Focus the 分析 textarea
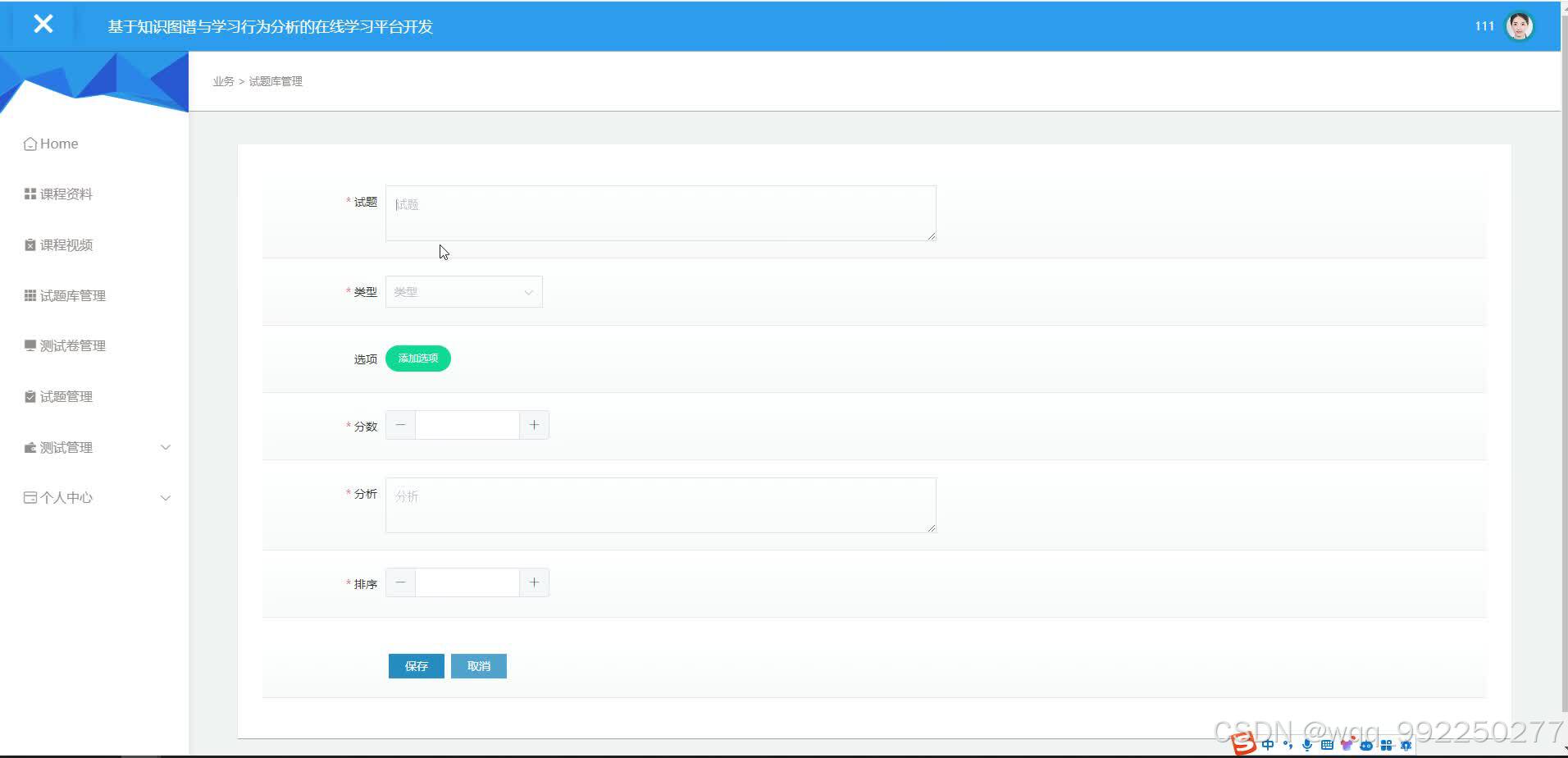This screenshot has height=758, width=1568. click(661, 505)
